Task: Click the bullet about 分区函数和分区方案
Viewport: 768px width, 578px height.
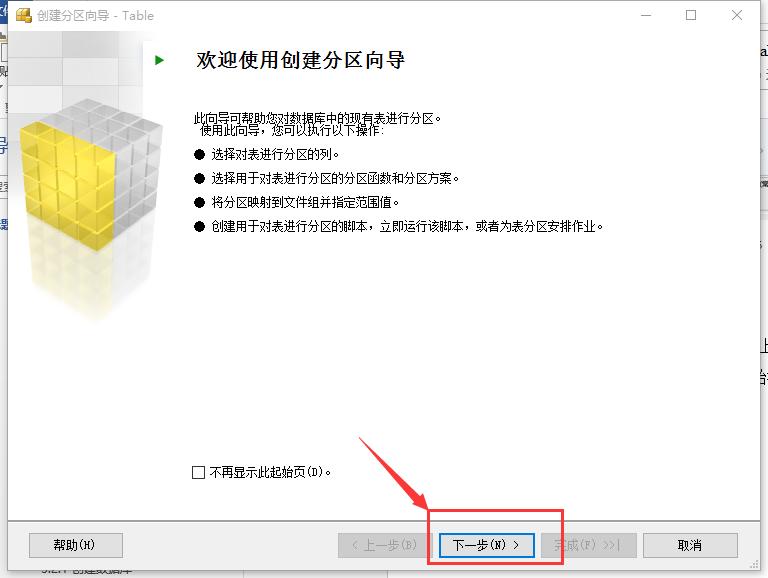Action: click(327, 178)
